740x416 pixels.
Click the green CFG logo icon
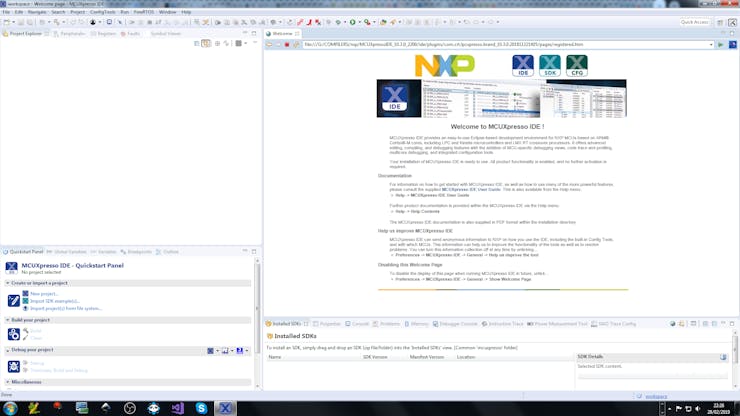tap(577, 66)
